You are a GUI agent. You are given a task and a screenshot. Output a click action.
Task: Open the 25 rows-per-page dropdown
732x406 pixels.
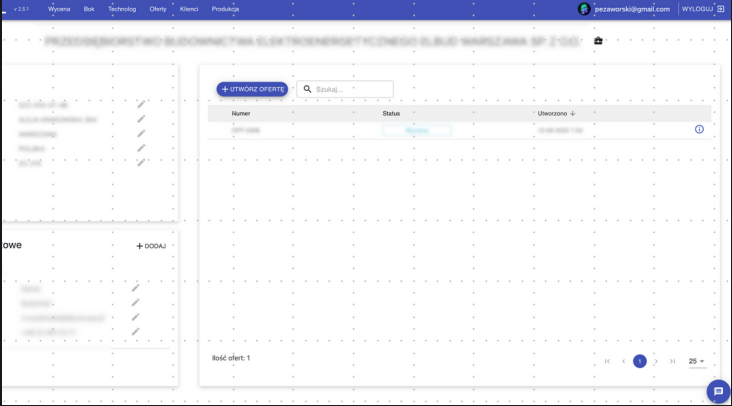click(x=697, y=361)
